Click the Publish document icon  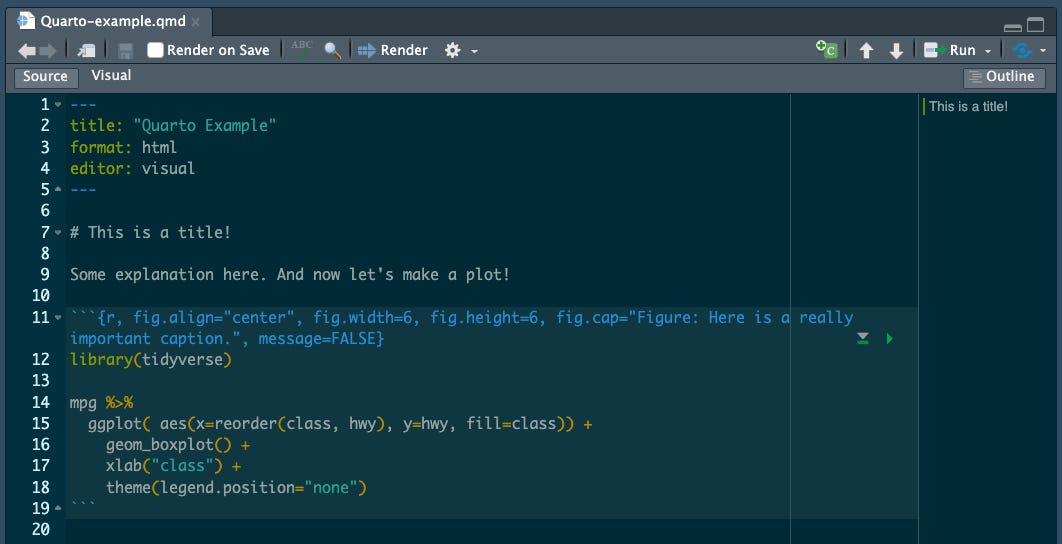click(1022, 50)
